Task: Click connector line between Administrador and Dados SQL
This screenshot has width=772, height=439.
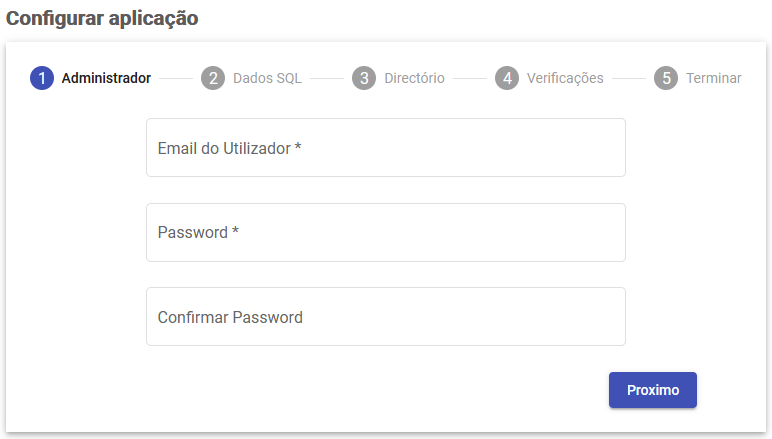Action: coord(176,78)
